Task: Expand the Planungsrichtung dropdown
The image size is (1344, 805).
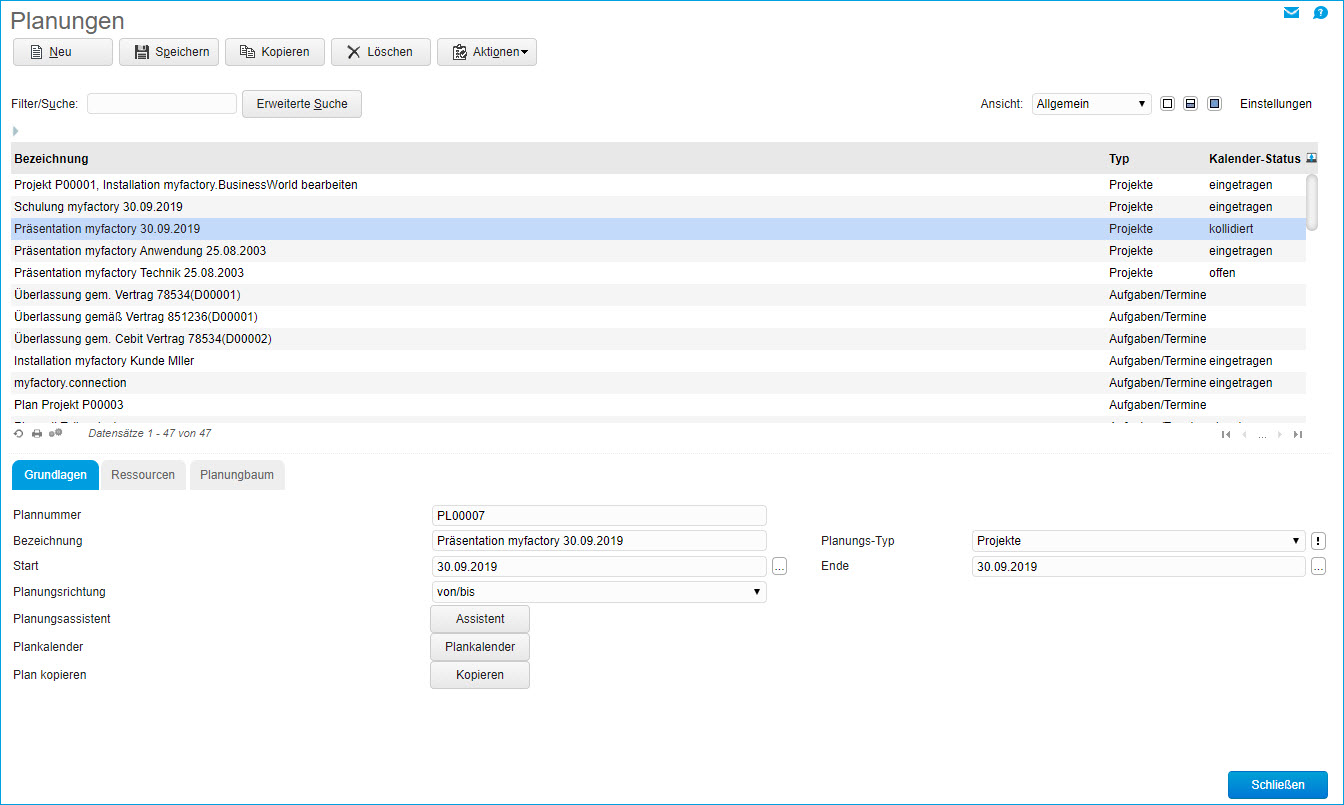Action: tap(598, 592)
